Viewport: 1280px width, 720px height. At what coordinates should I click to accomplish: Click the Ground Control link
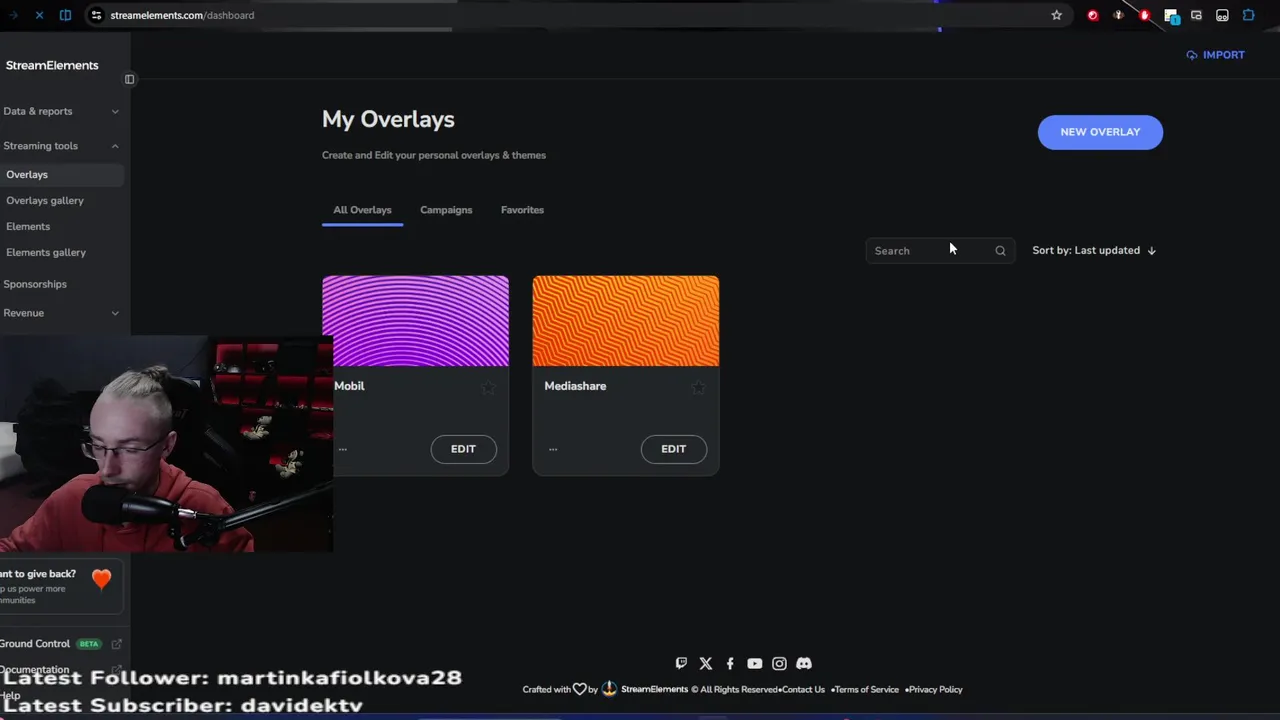(x=35, y=644)
